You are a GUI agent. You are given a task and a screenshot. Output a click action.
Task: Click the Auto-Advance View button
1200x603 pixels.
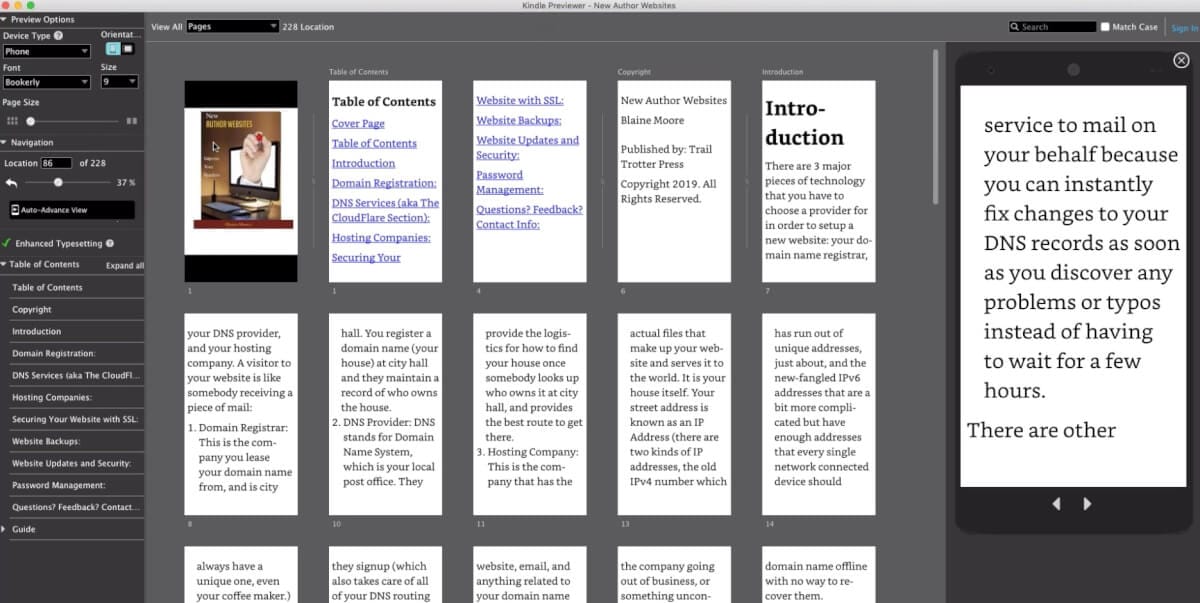pyautogui.click(x=70, y=210)
